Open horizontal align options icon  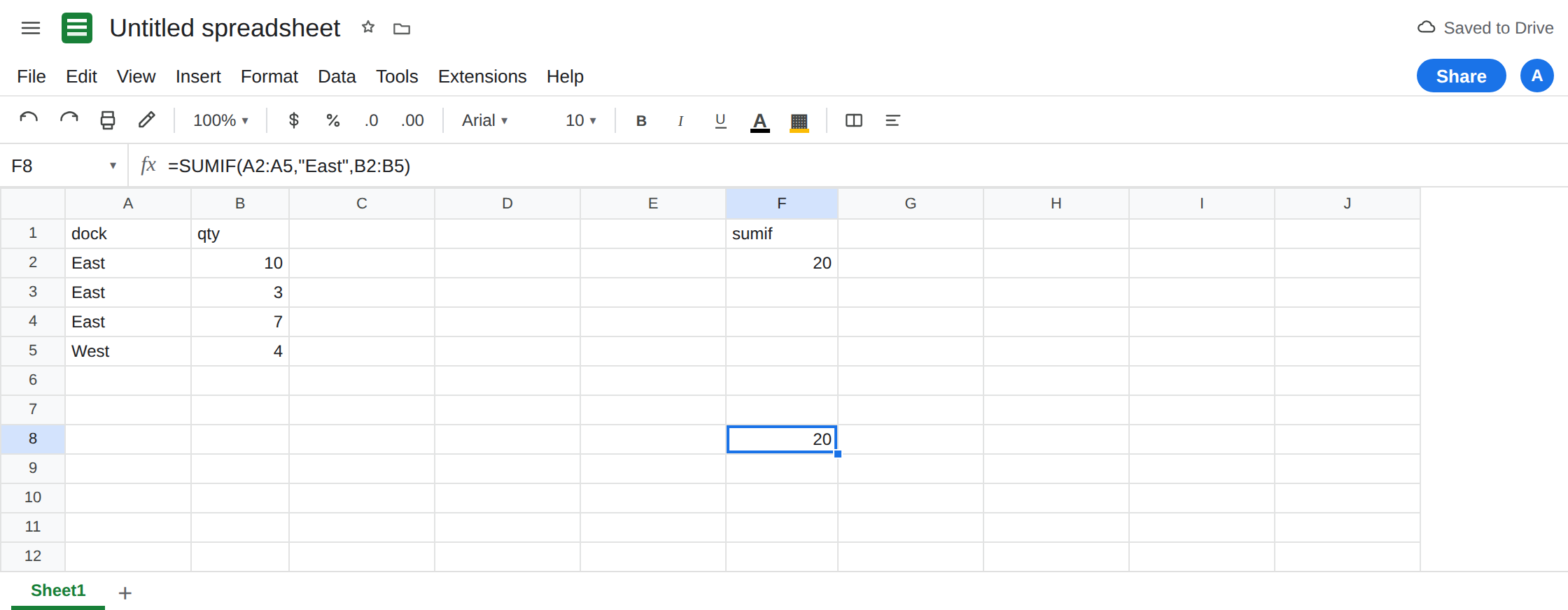pyautogui.click(x=892, y=120)
